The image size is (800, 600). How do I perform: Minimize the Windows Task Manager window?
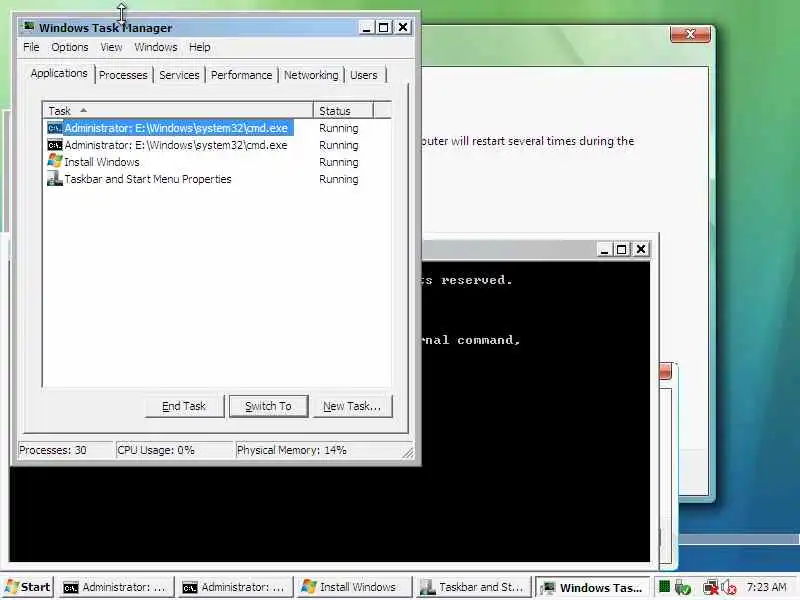366,27
